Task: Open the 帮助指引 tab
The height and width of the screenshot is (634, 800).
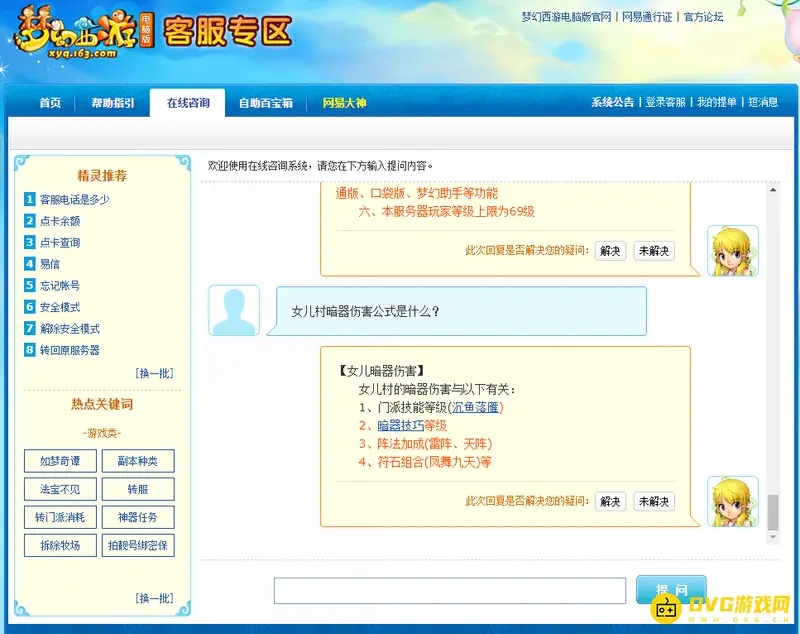Action: [113, 103]
